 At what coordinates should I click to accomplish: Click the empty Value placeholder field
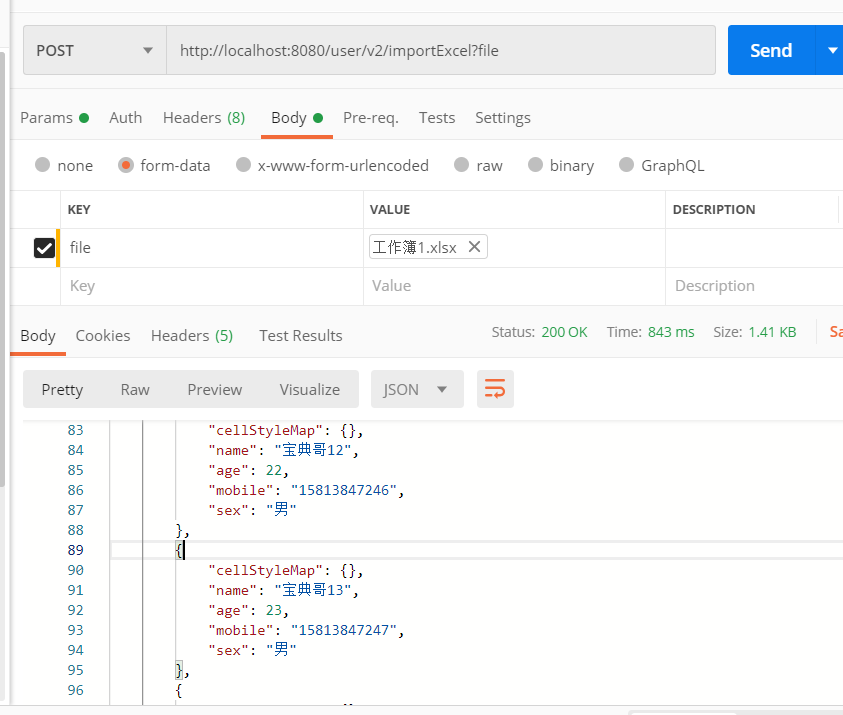tap(514, 286)
